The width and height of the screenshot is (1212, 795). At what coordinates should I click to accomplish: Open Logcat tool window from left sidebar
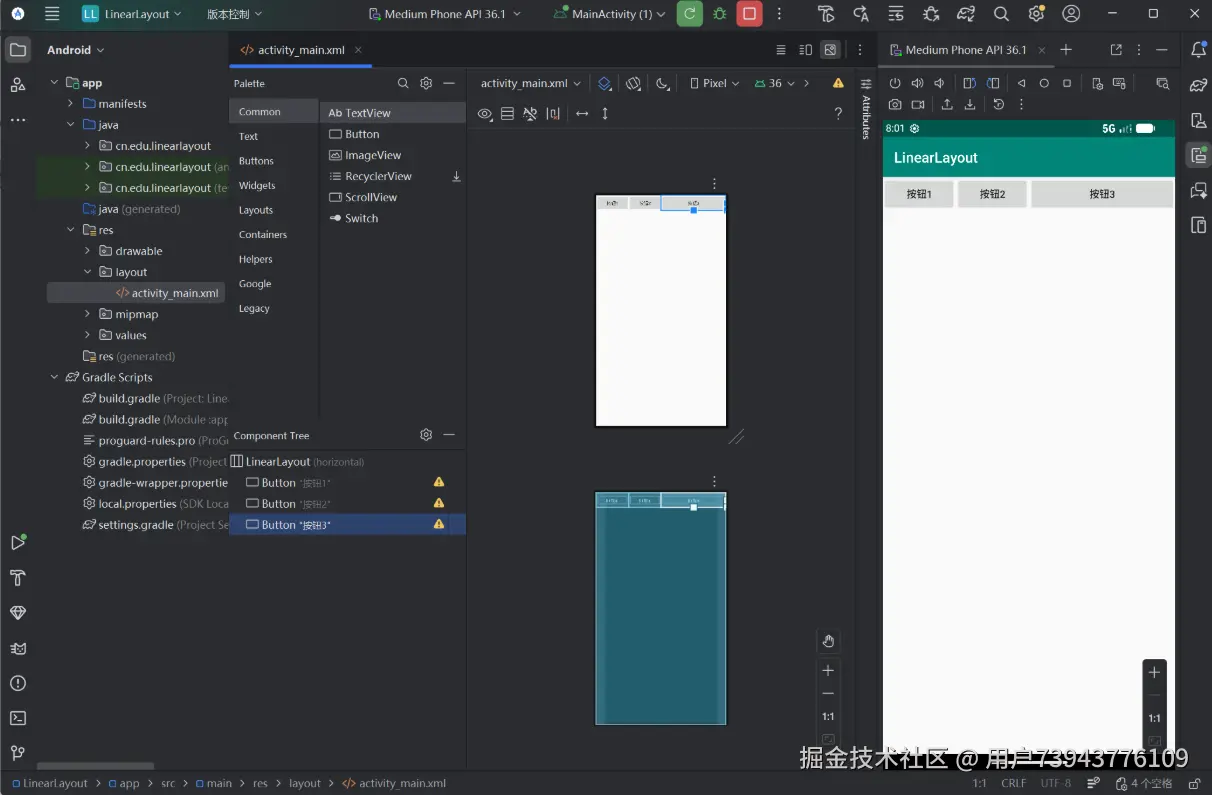click(x=17, y=648)
